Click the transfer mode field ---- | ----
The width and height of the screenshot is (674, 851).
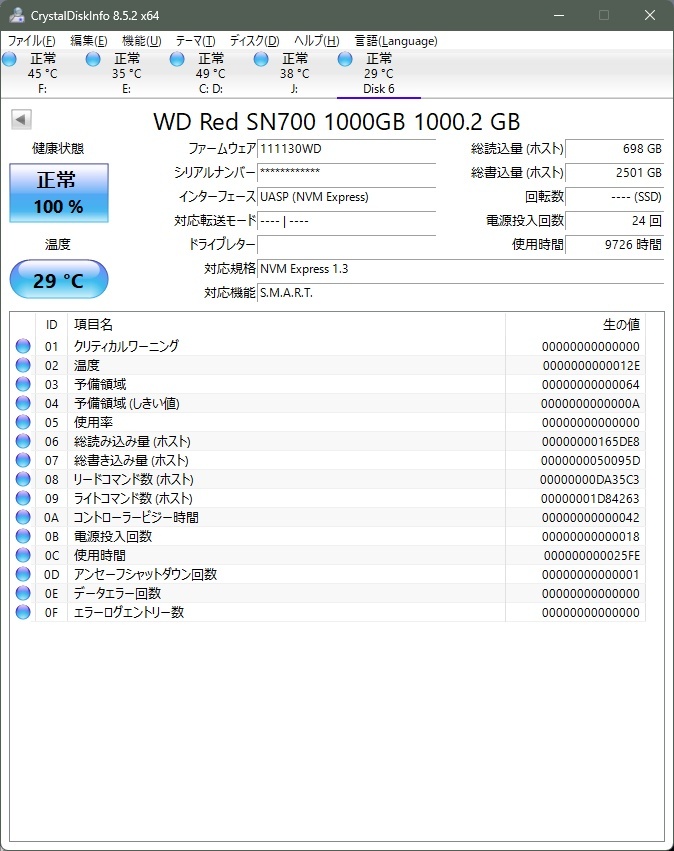[346, 220]
